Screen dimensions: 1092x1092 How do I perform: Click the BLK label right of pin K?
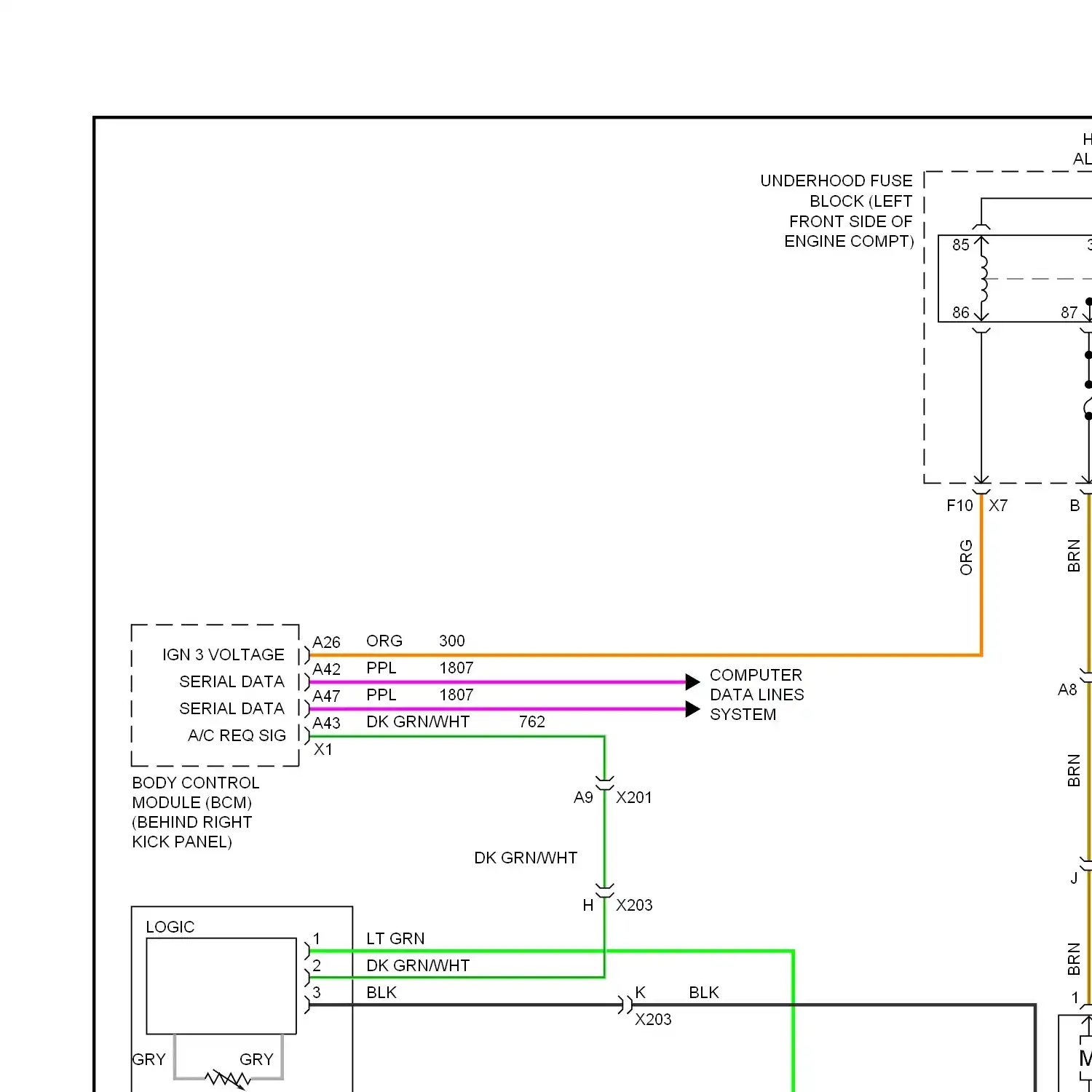703,992
